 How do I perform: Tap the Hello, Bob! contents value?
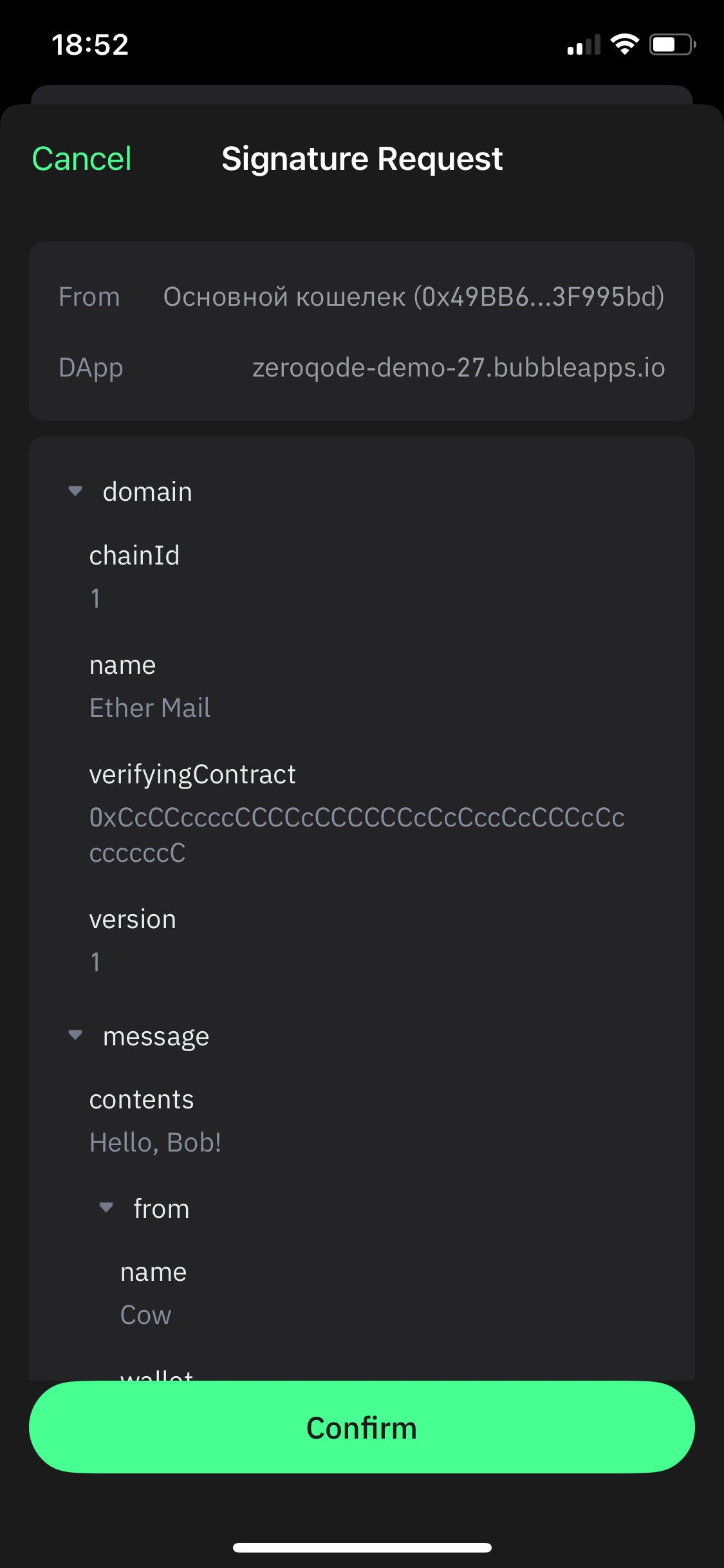pyautogui.click(x=156, y=1143)
